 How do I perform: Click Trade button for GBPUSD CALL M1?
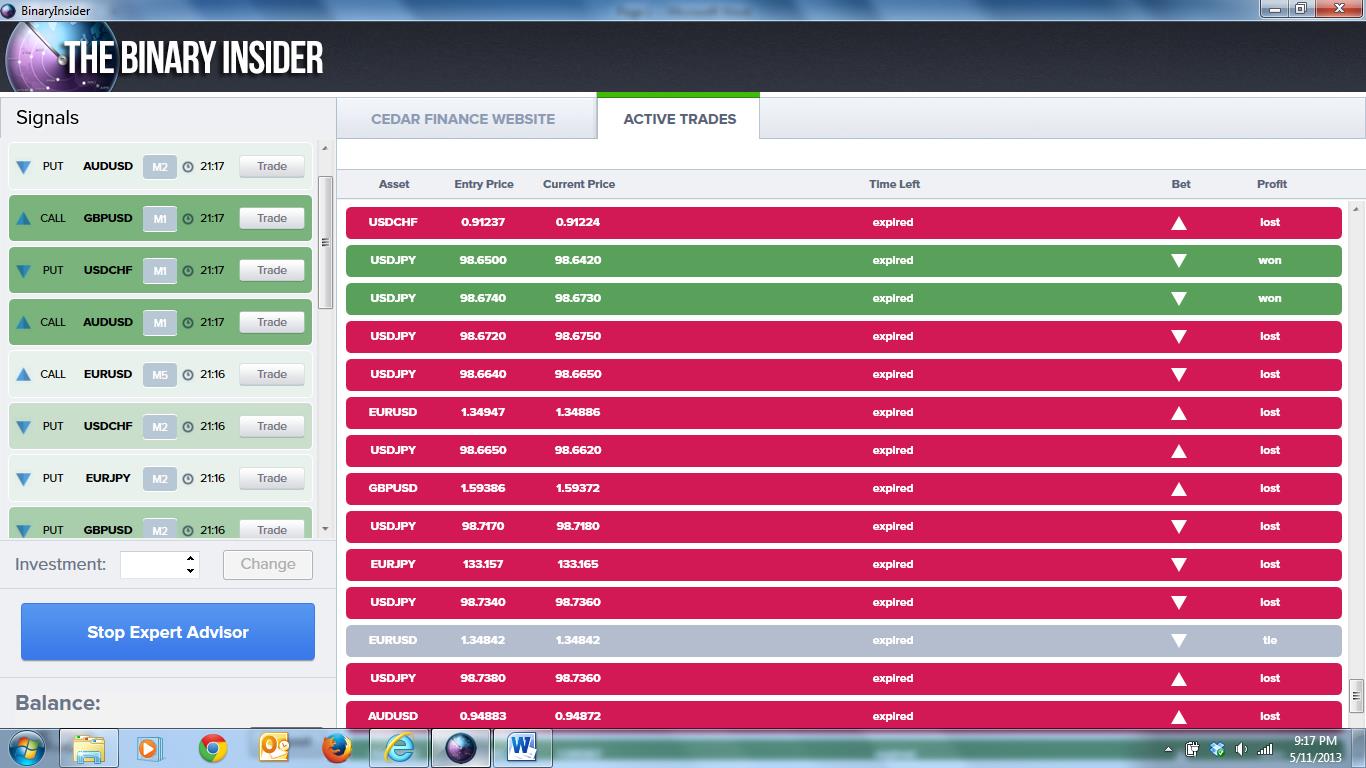pyautogui.click(x=272, y=219)
